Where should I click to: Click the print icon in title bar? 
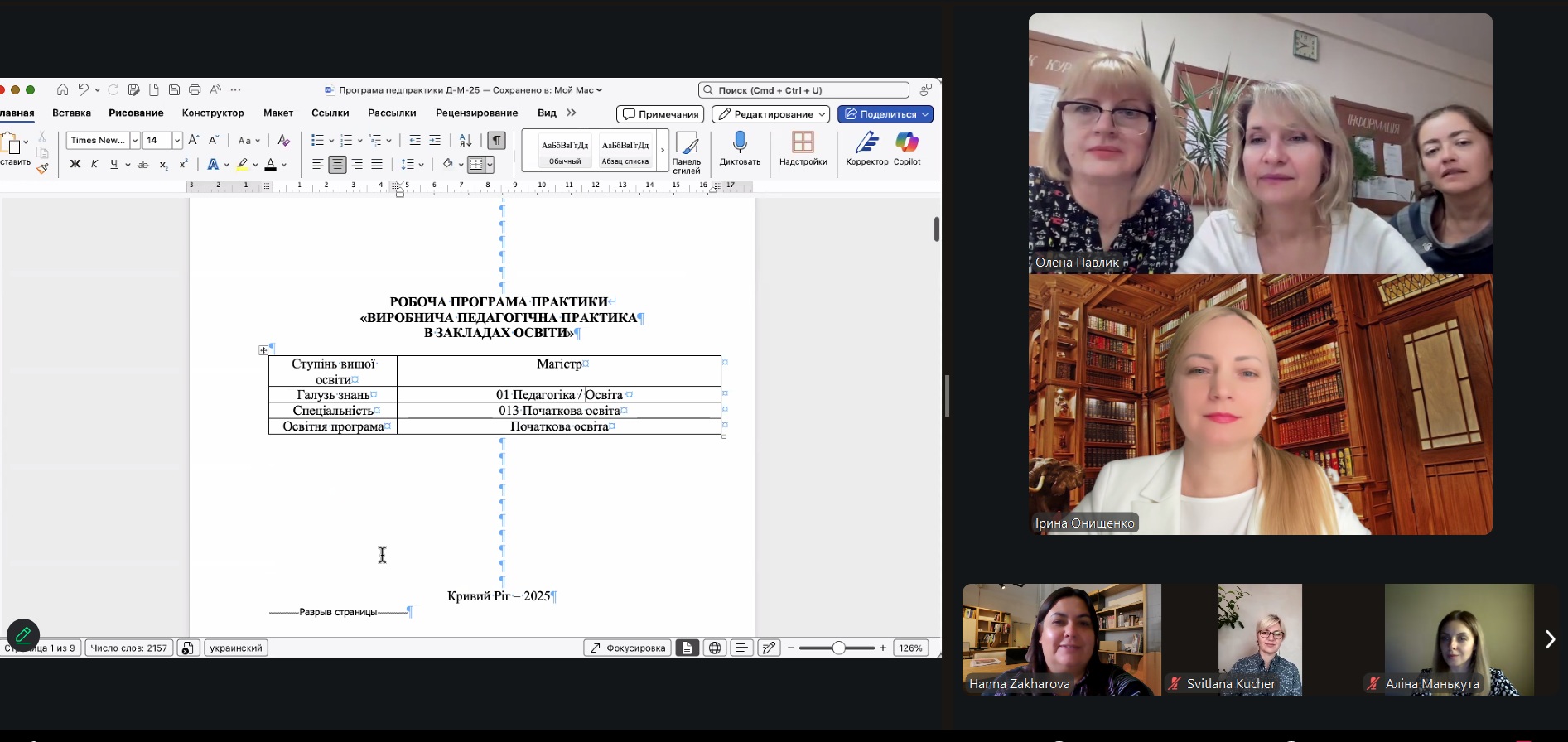click(195, 90)
